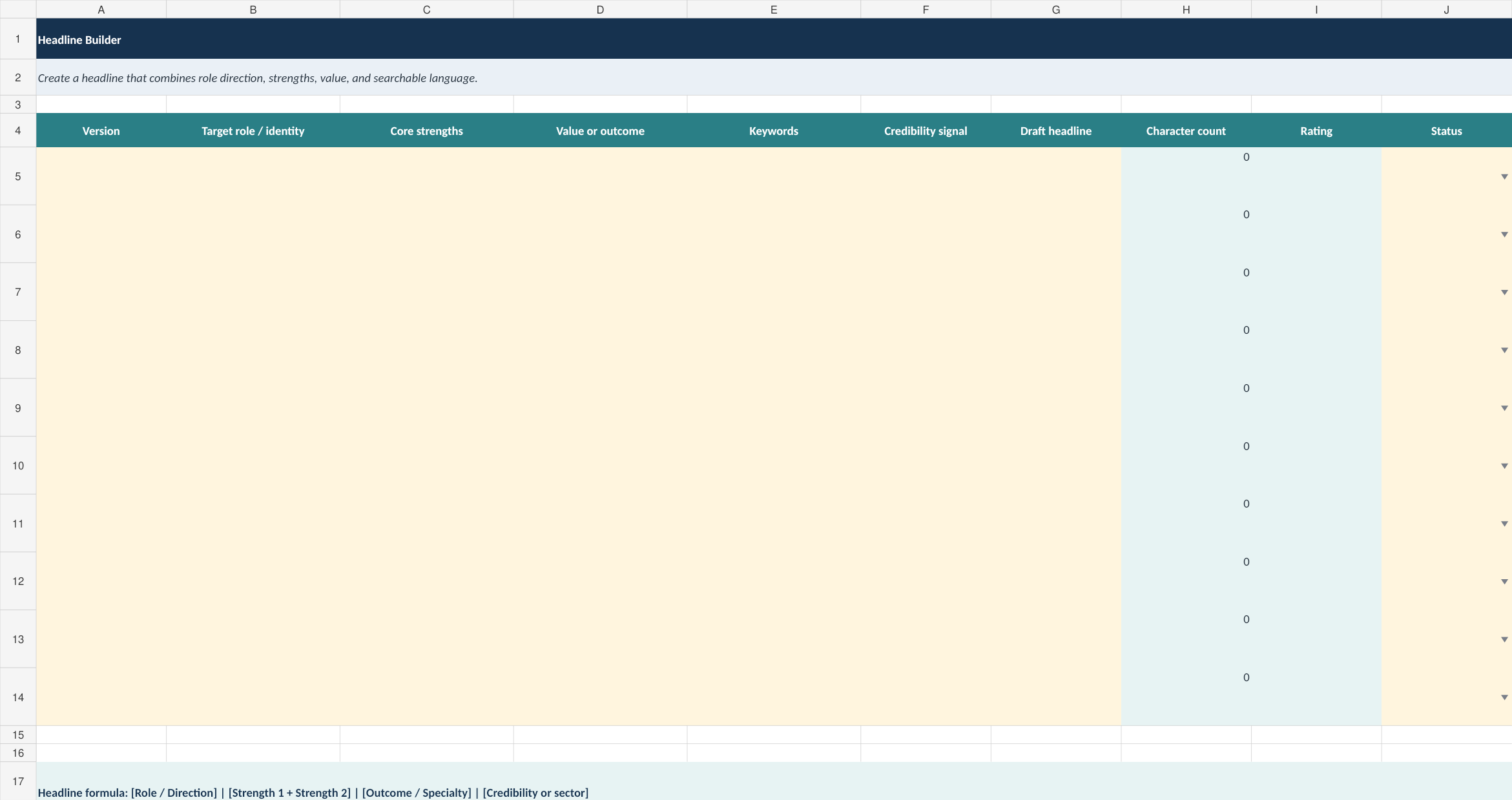This screenshot has width=1512, height=800.
Task: Open the Status dropdown in row 5
Action: click(x=1504, y=176)
